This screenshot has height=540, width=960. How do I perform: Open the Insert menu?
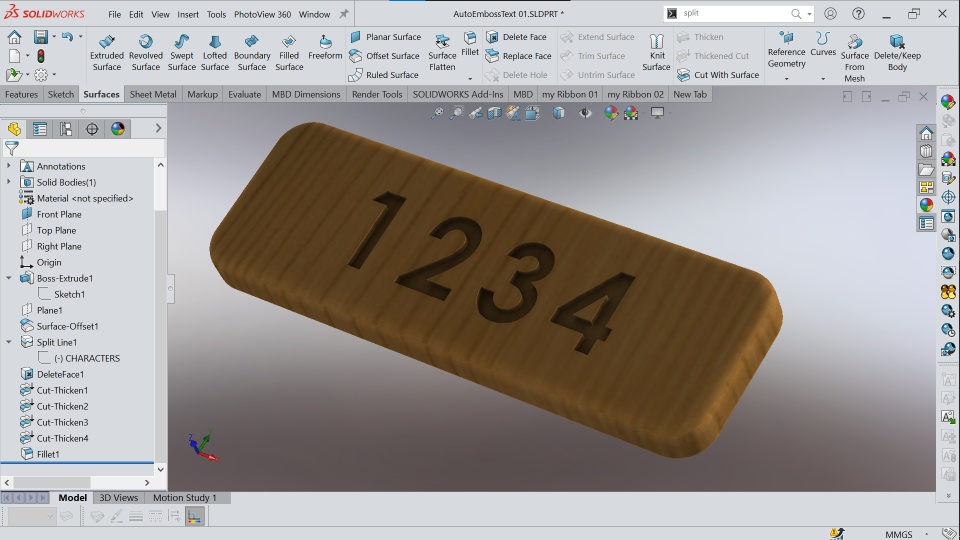tap(188, 14)
